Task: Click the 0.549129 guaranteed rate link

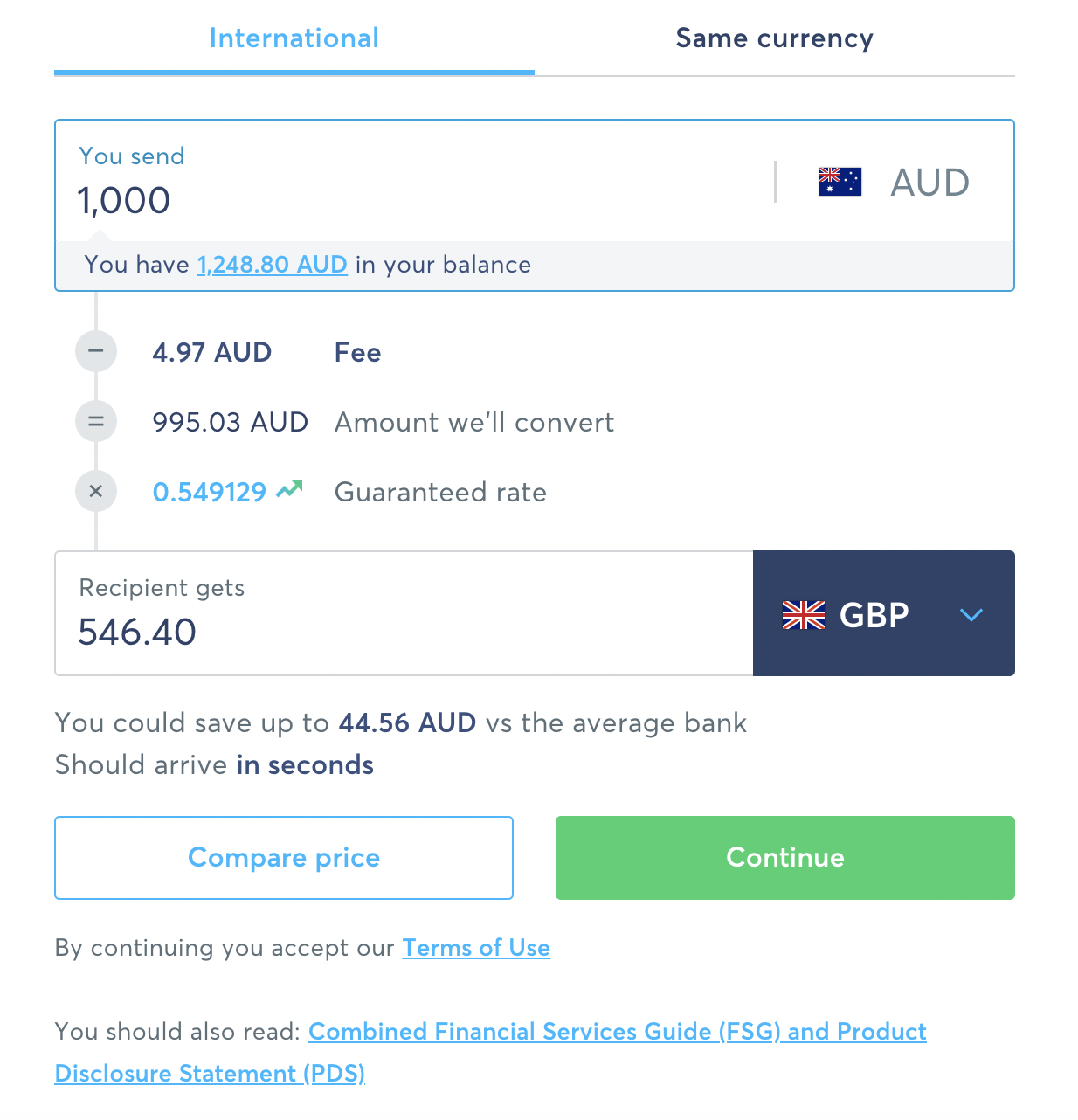Action: [210, 492]
